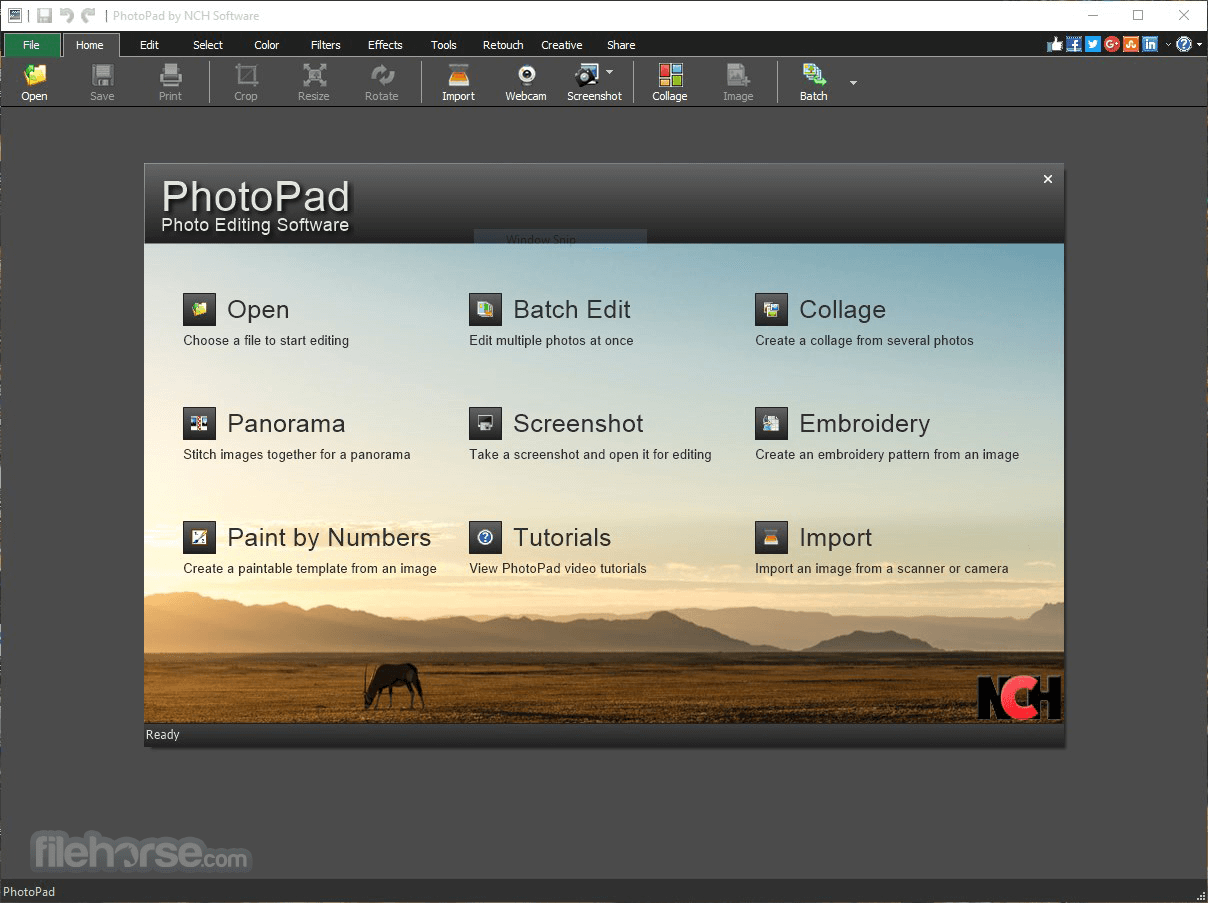The image size is (1208, 903).
Task: Click the Tutorials heading
Action: click(x=562, y=538)
